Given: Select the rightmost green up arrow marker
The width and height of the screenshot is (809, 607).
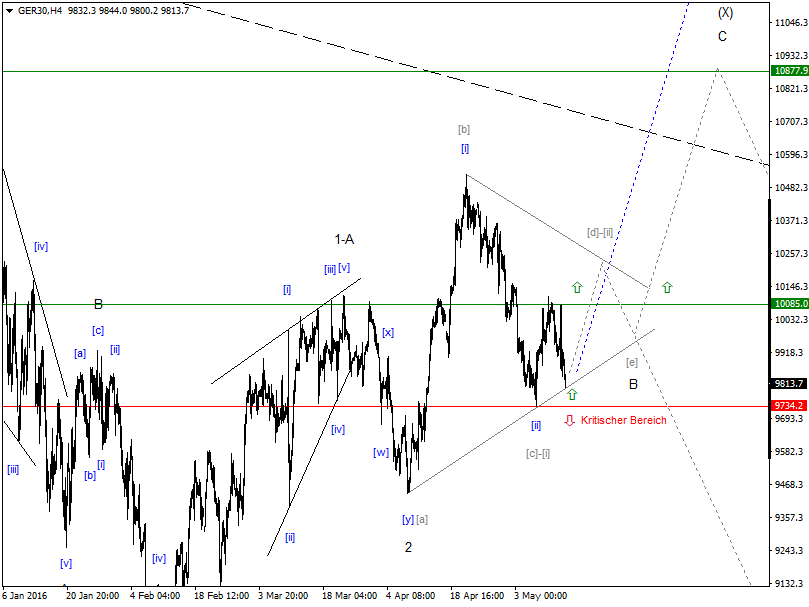Looking at the screenshot, I should 667,288.
